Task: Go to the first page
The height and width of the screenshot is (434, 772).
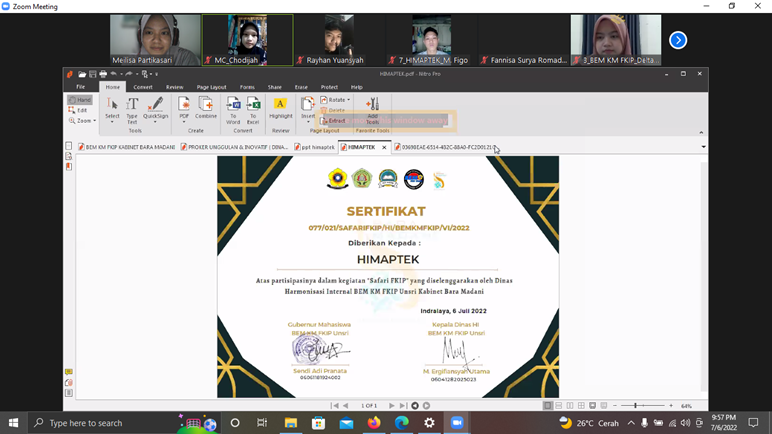Action: pos(335,405)
